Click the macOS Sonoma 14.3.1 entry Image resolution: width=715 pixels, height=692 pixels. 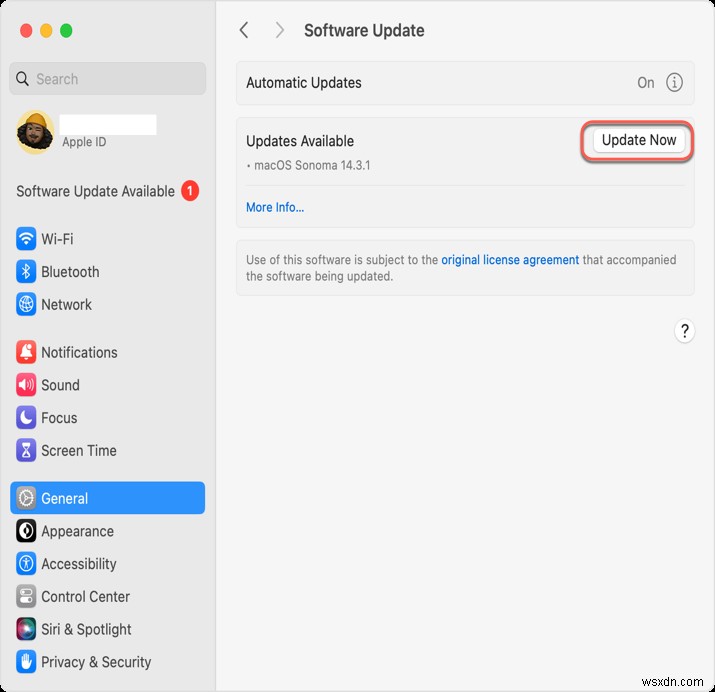coord(312,165)
